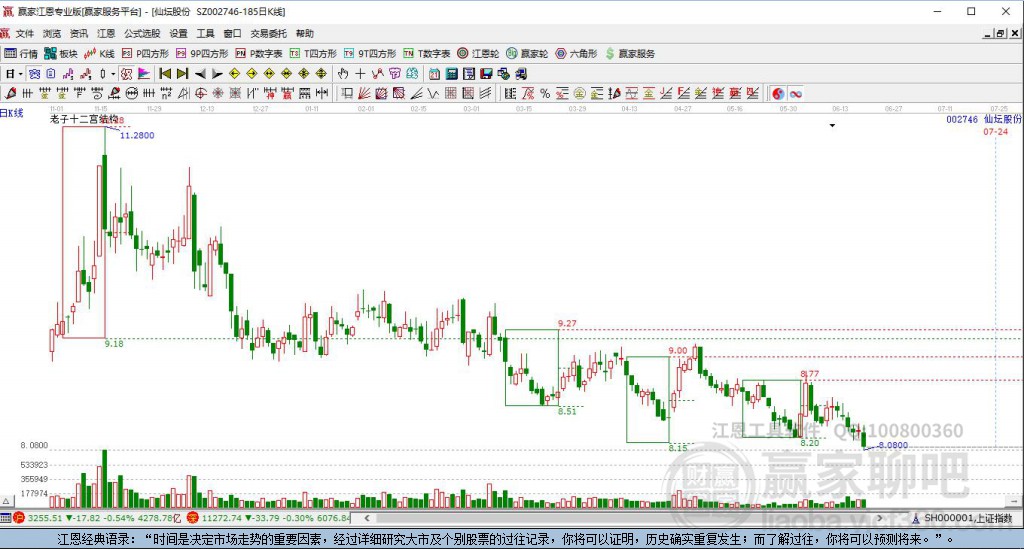Click the small black dropdown triangle on chart

pyautogui.click(x=832, y=125)
